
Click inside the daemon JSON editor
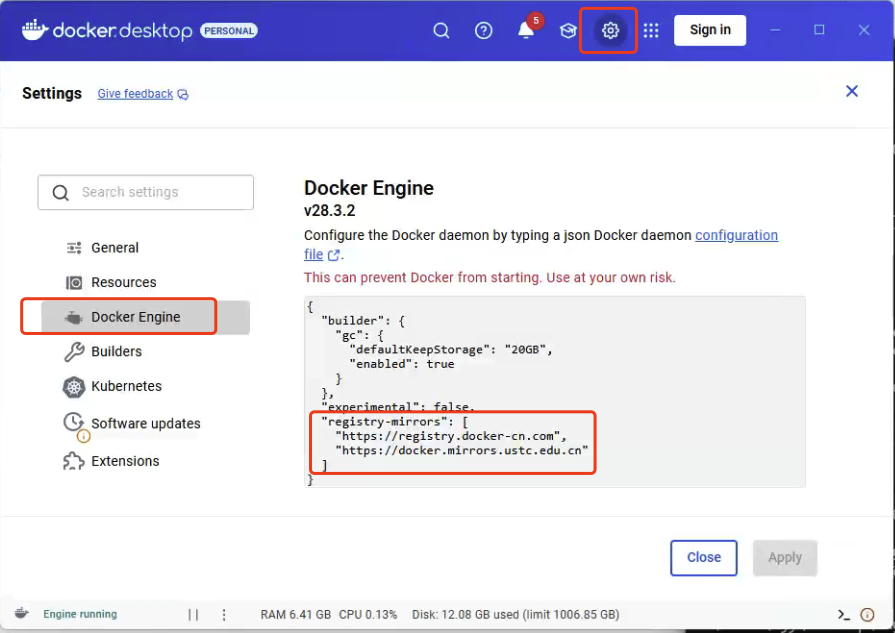click(x=554, y=392)
